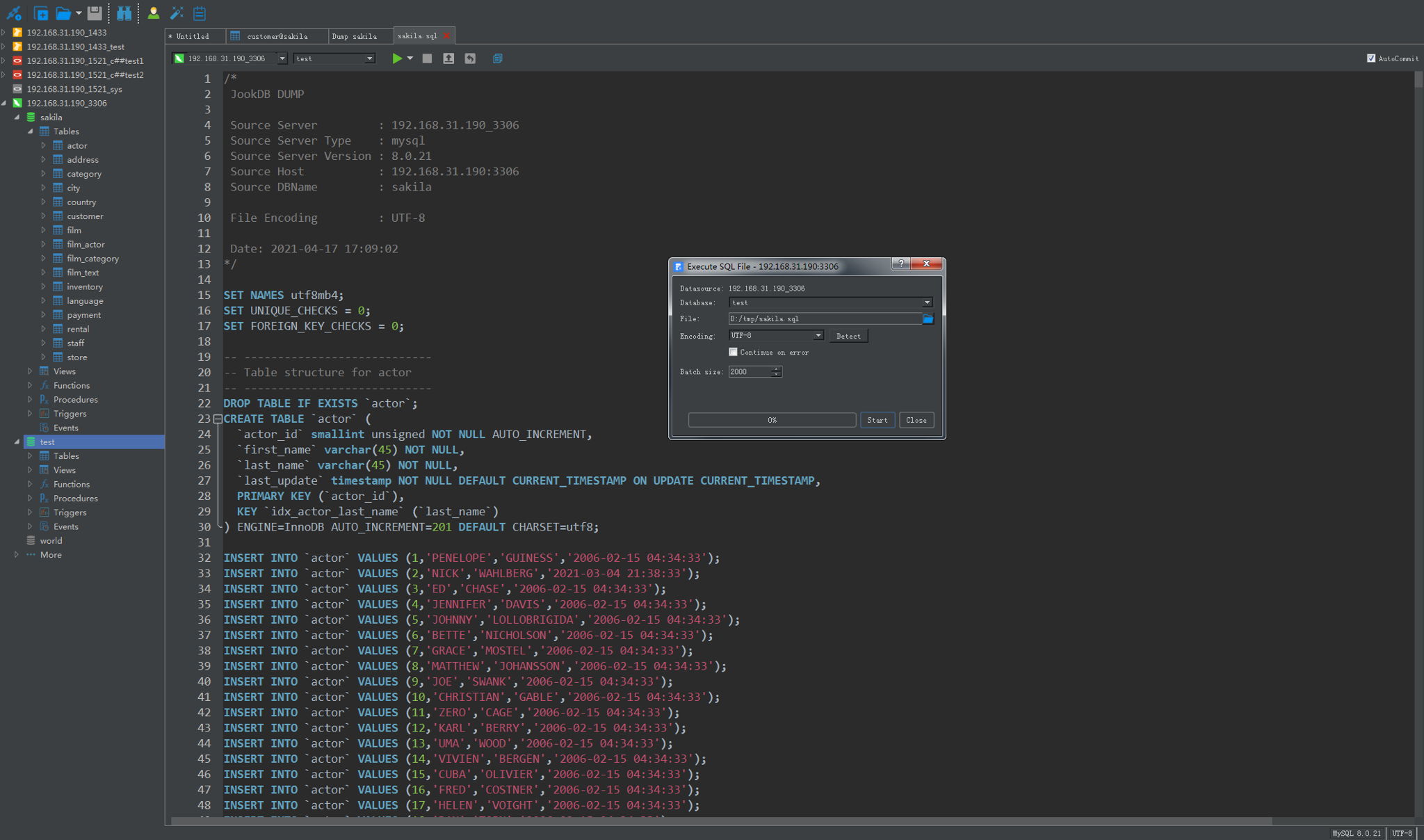
Task: Open the Encoding dropdown showing UTF-8
Action: (x=818, y=335)
